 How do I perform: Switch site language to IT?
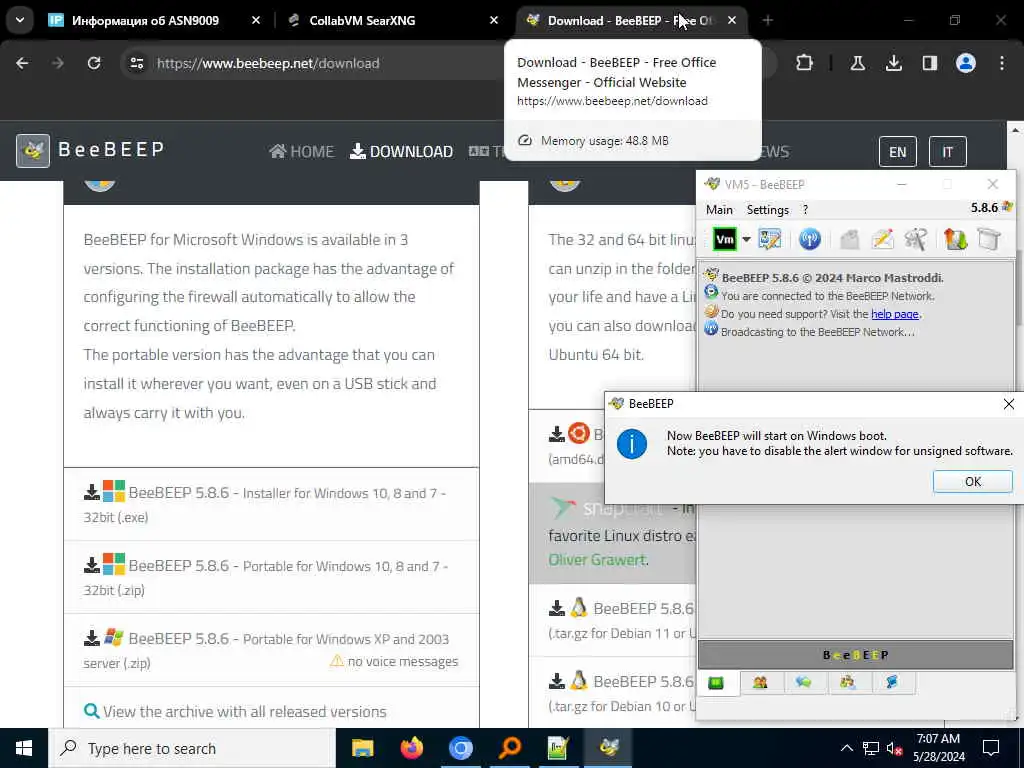(x=947, y=152)
